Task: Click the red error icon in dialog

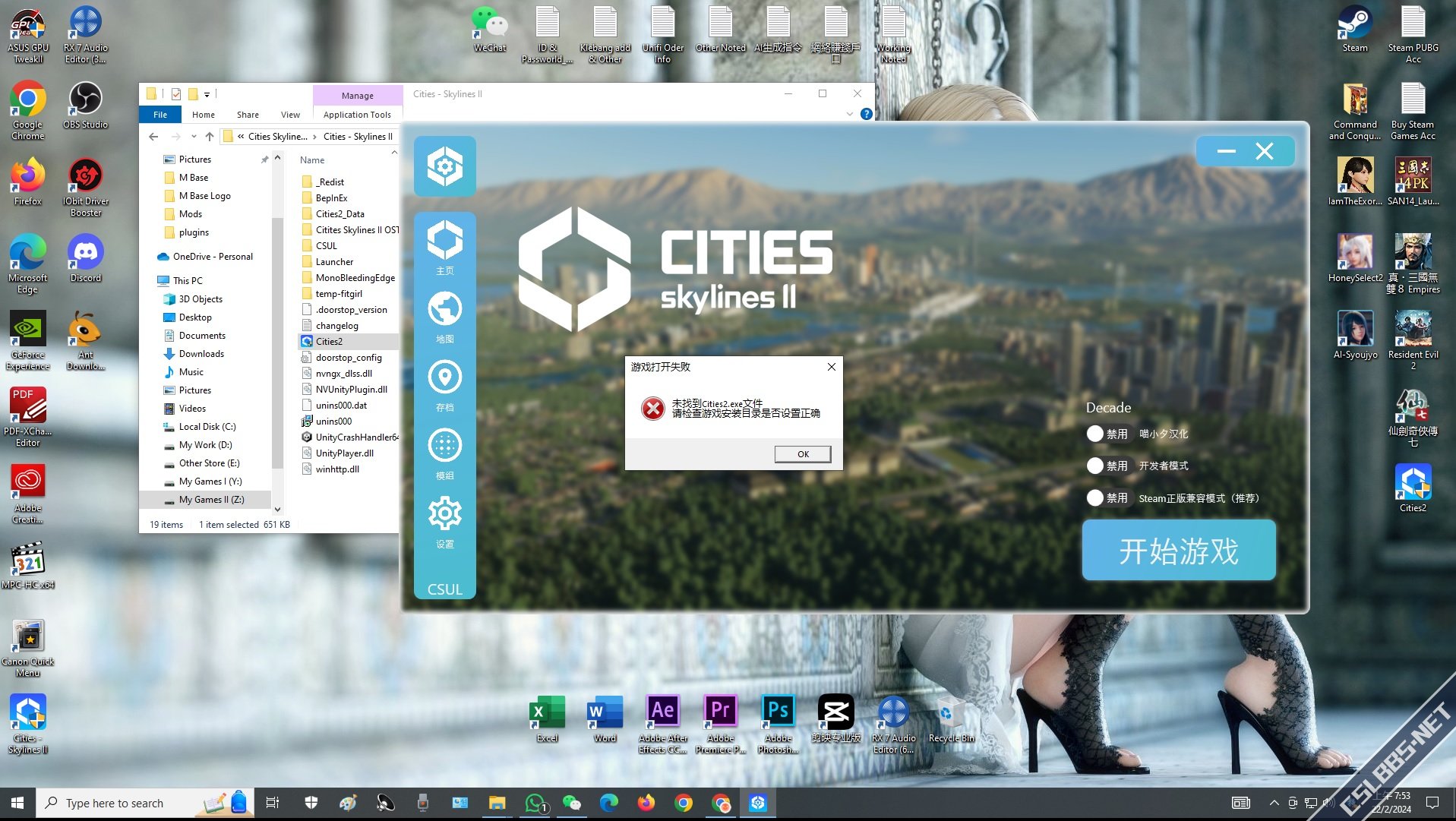Action: coord(652,409)
